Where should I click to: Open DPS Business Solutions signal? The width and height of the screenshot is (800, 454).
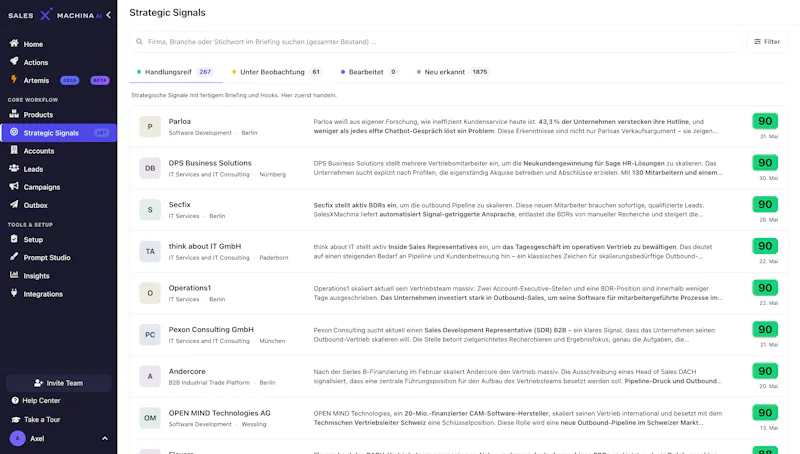tap(459, 168)
